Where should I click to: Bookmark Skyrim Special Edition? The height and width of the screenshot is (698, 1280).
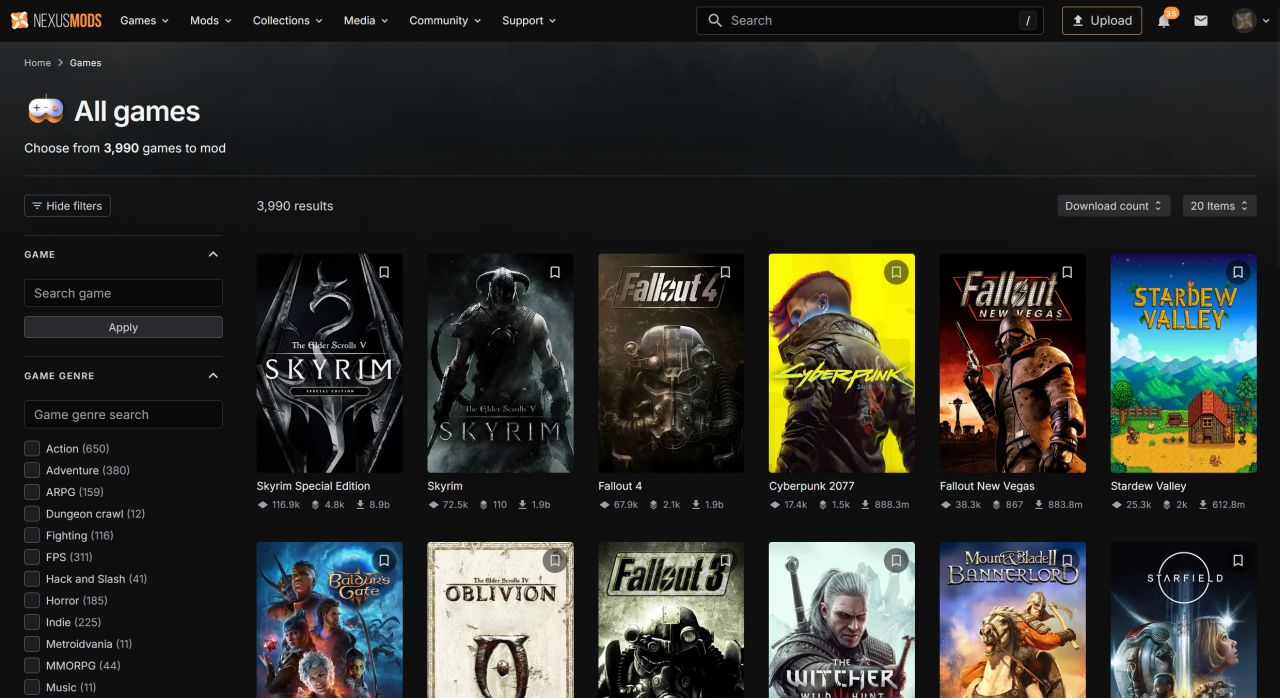[384, 272]
